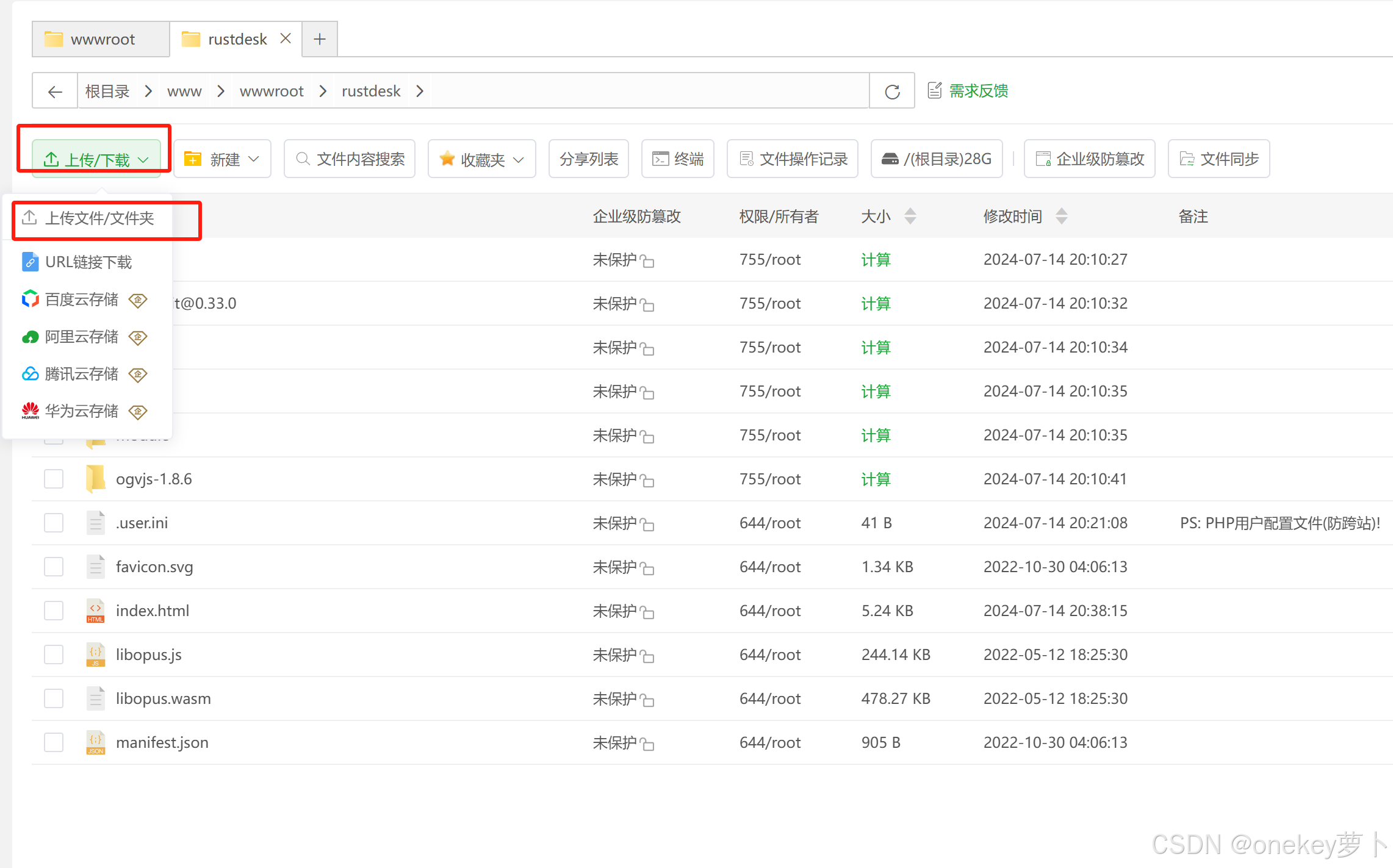Launch the 终端 terminal button
1393x868 pixels.
click(678, 159)
